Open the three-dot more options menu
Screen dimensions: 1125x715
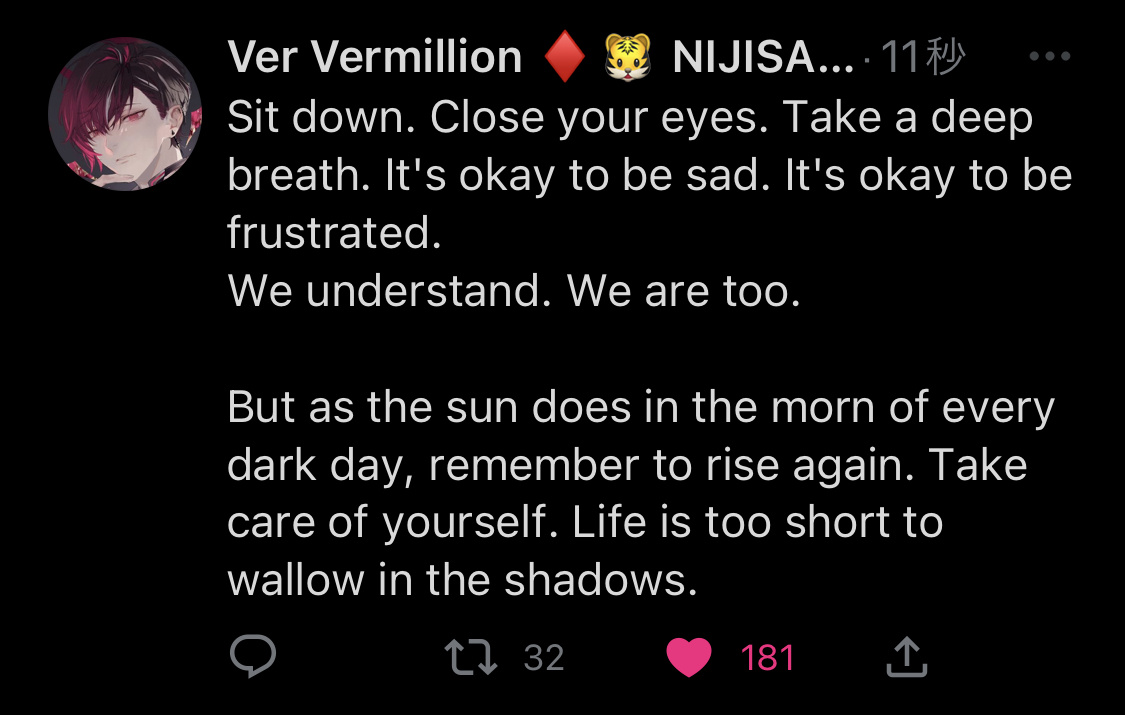(1050, 56)
